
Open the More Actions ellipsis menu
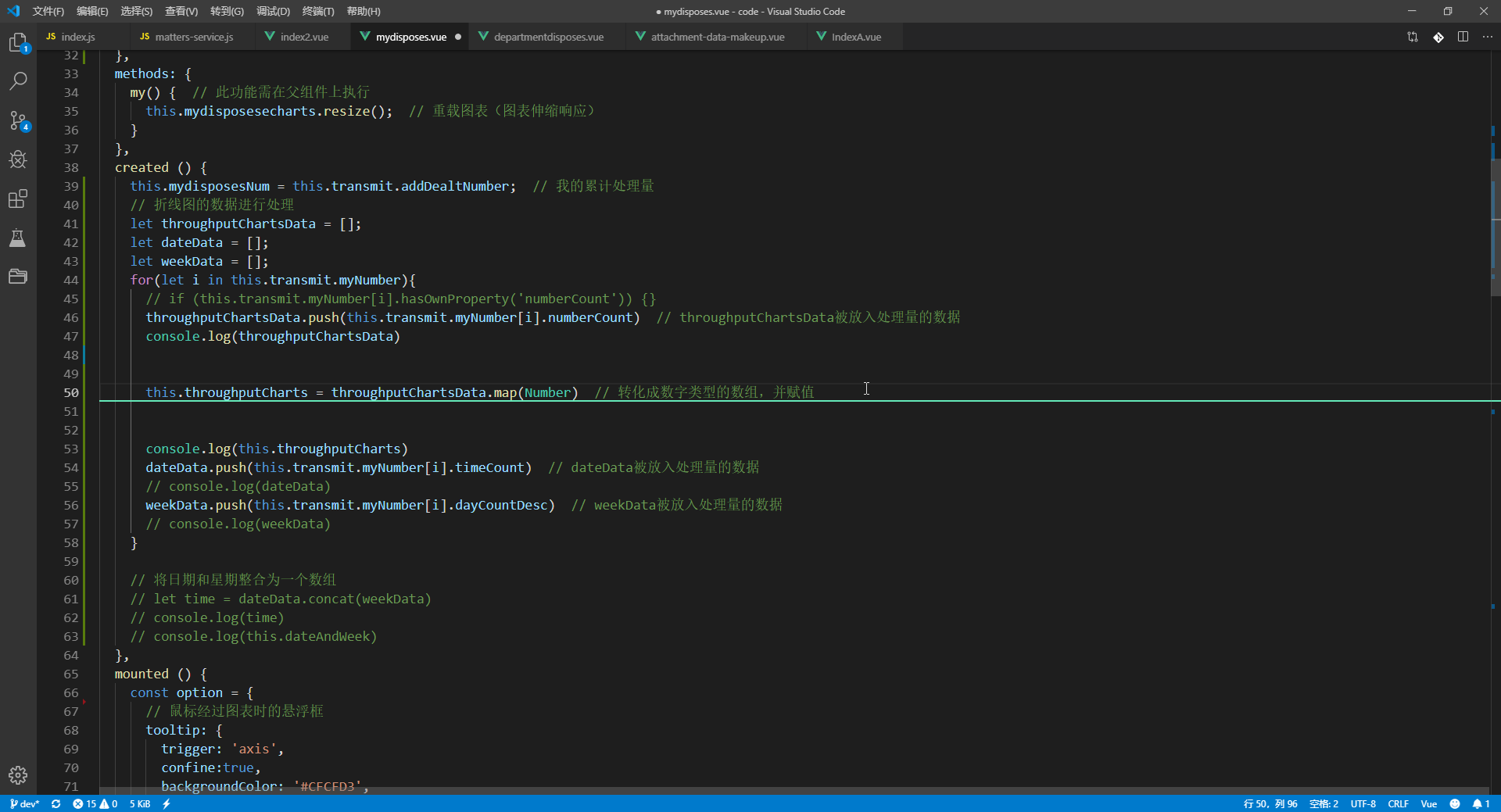pos(1487,37)
